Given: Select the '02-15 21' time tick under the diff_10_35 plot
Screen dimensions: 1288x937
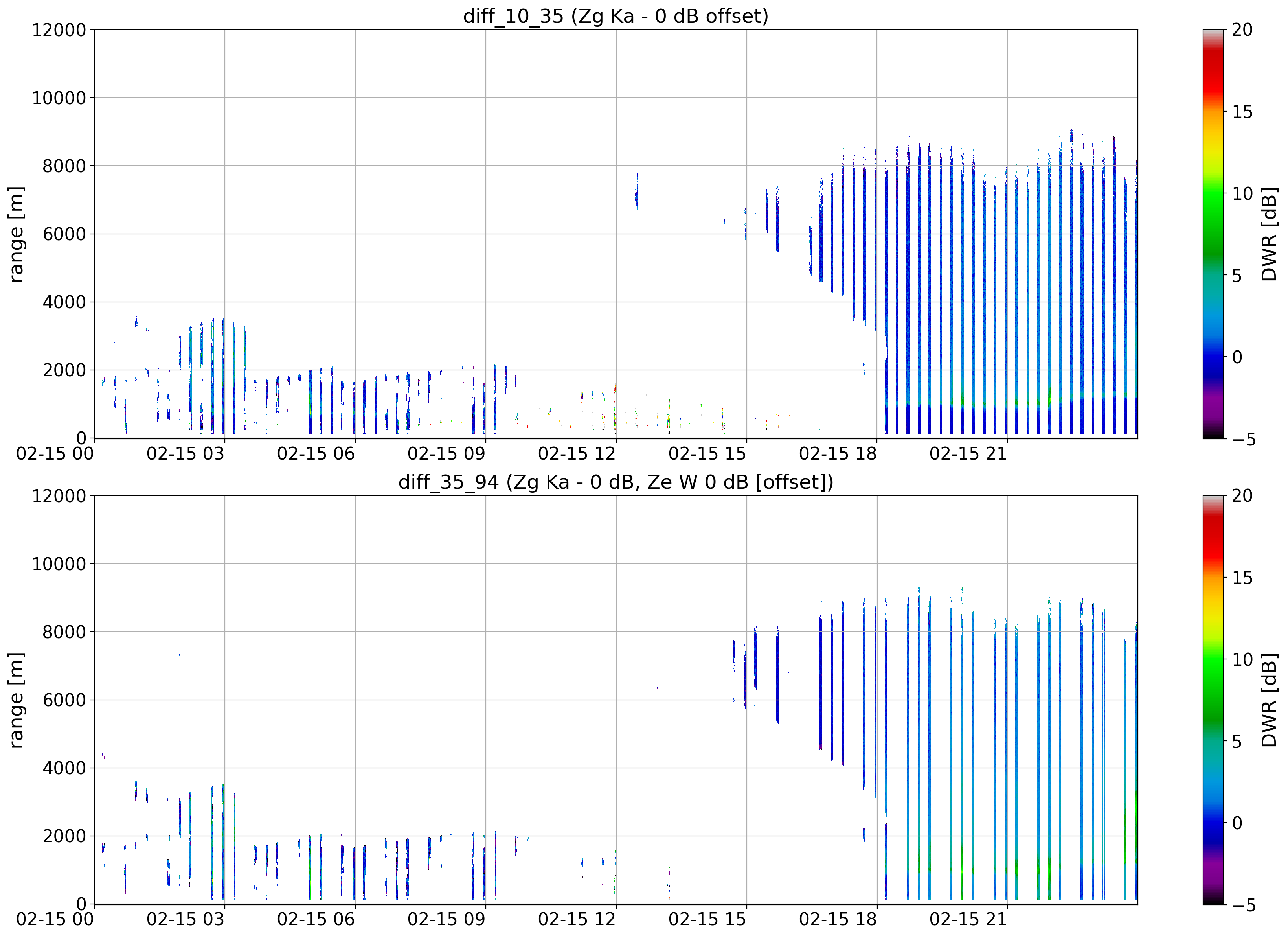Looking at the screenshot, I should [x=968, y=454].
